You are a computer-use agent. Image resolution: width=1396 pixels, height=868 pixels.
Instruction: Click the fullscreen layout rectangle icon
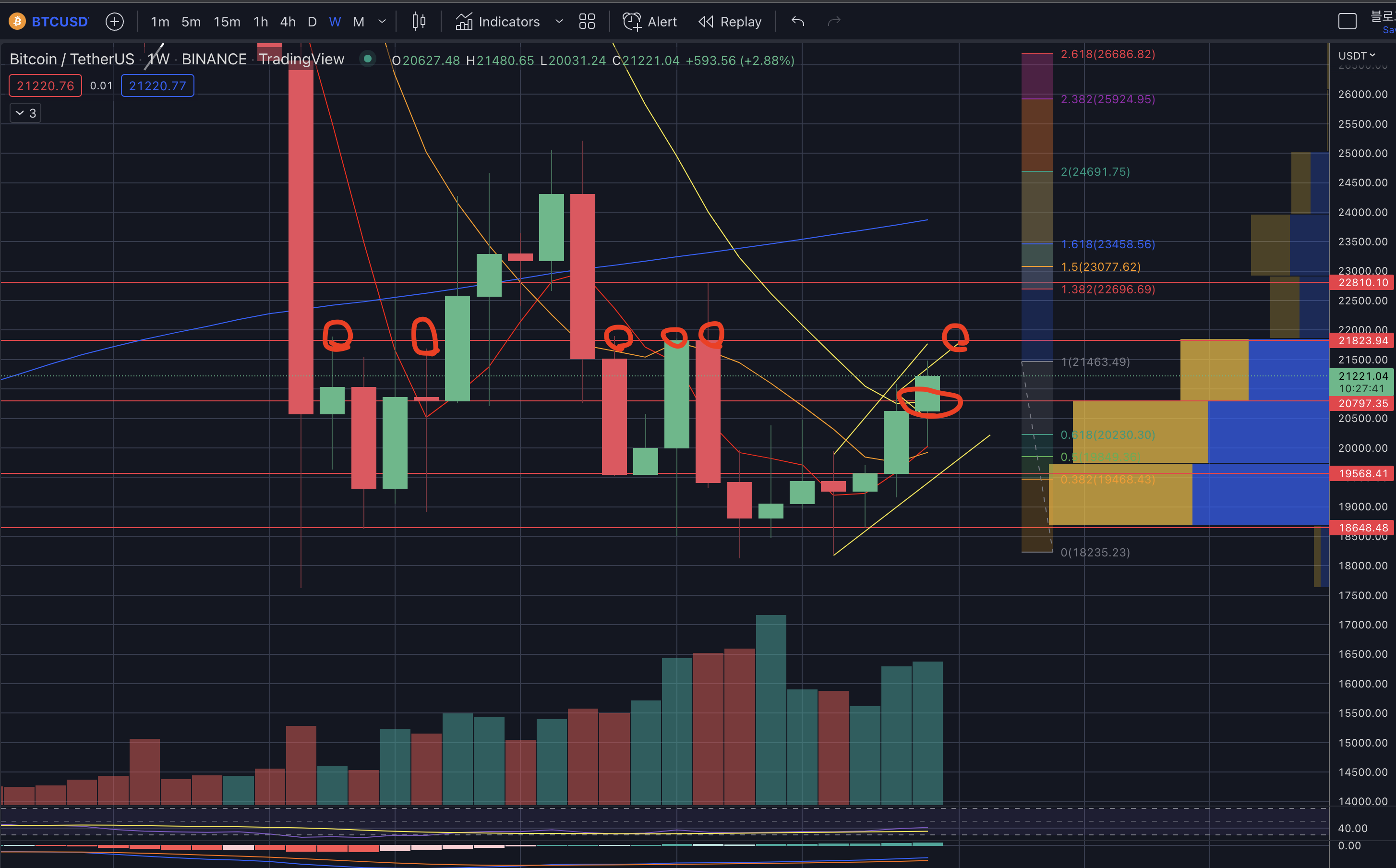tap(1347, 22)
